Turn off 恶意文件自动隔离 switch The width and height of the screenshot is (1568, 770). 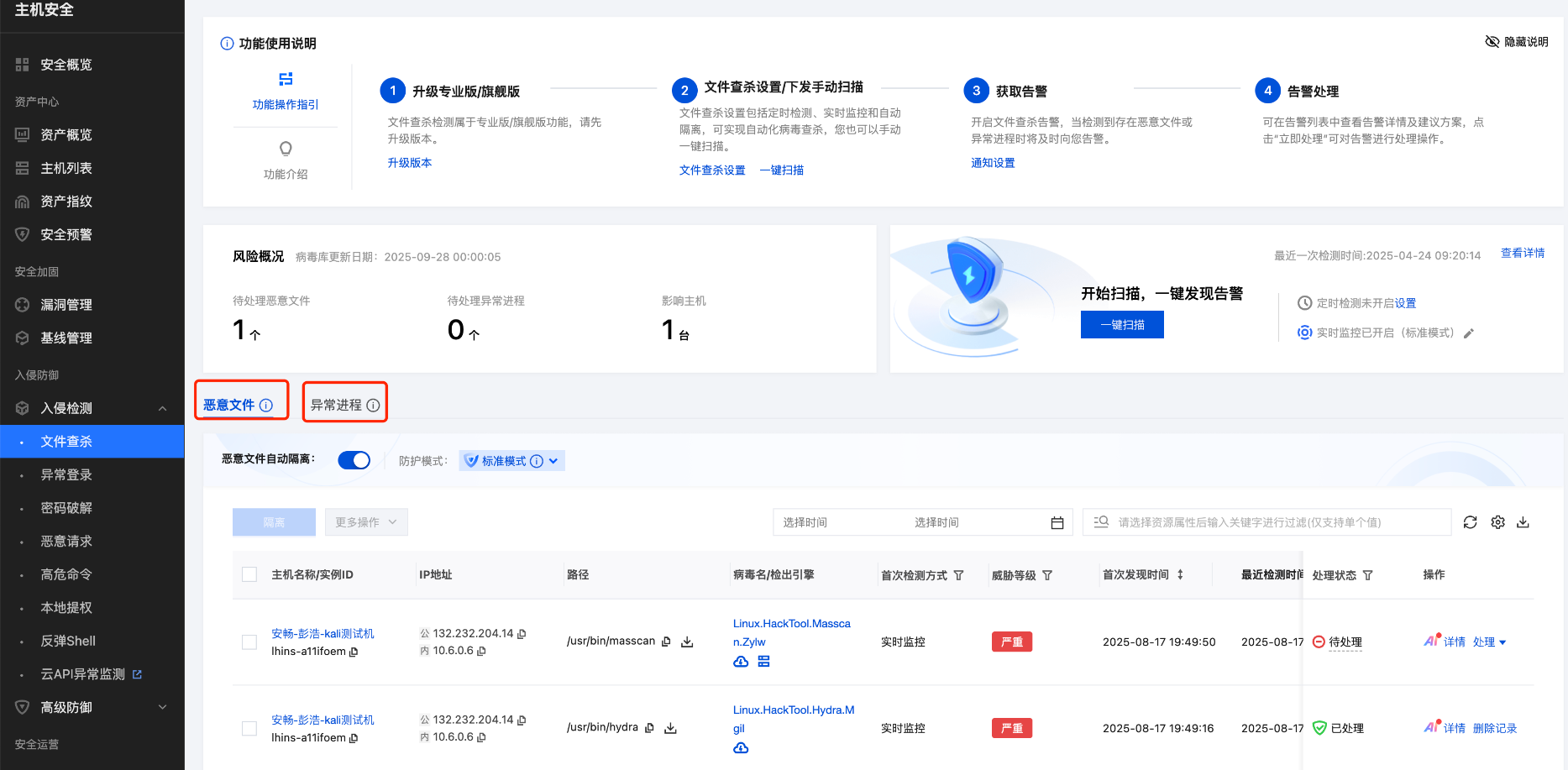[353, 460]
